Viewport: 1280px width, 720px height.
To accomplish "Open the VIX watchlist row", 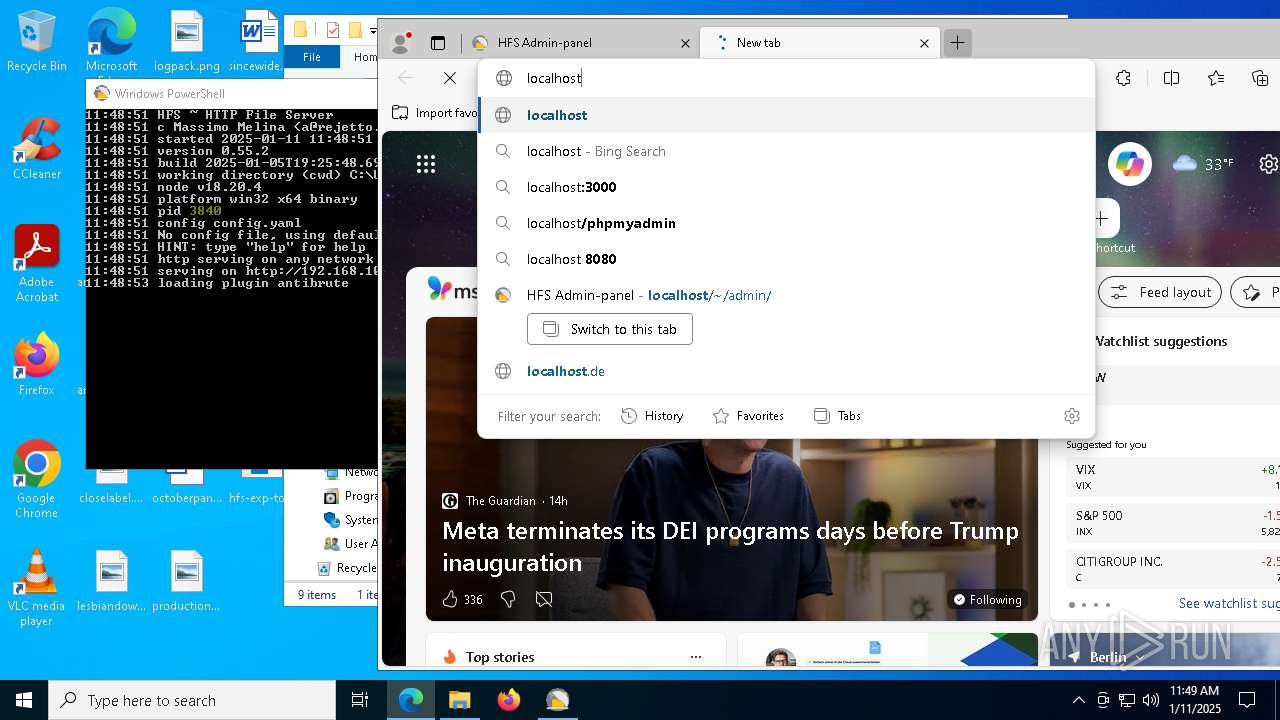I will click(1173, 476).
